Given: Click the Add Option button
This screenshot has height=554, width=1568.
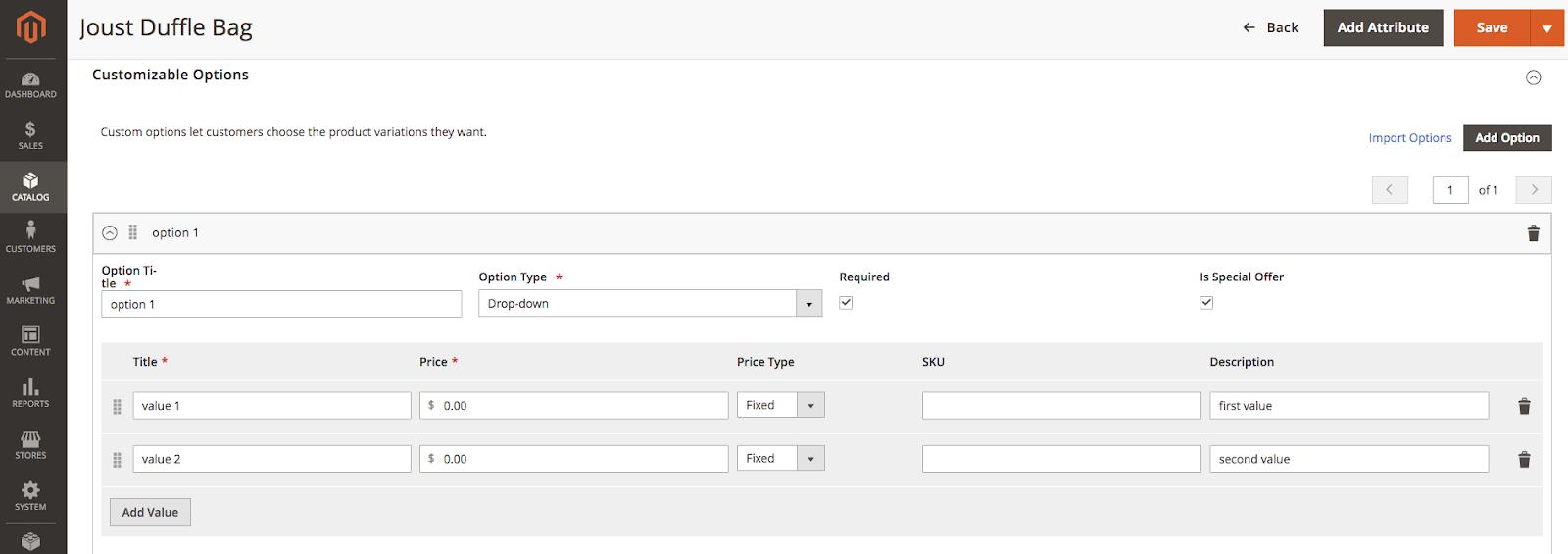Looking at the screenshot, I should click(1506, 138).
